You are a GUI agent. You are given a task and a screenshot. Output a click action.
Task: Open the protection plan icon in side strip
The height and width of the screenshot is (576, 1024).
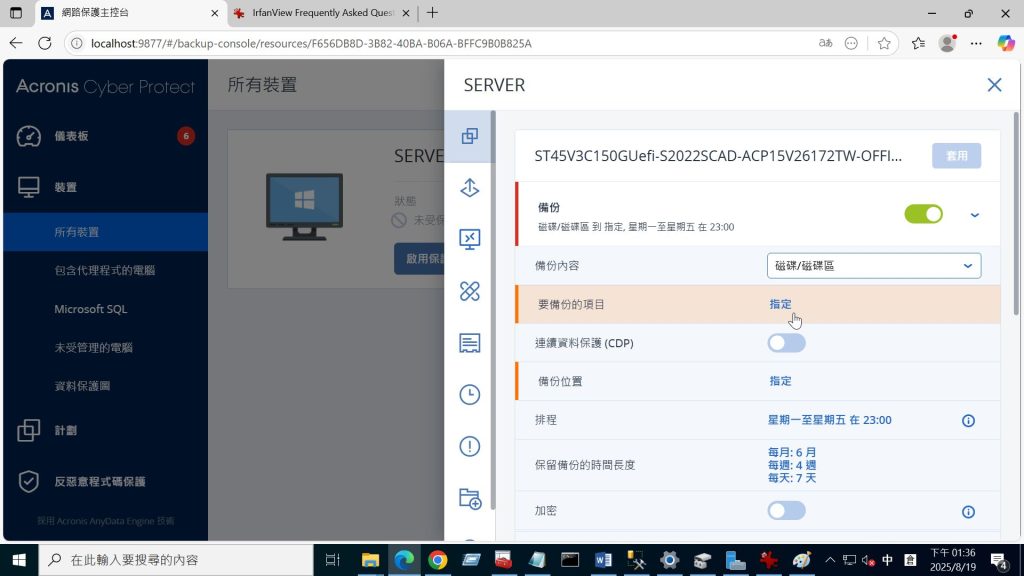(x=469, y=136)
